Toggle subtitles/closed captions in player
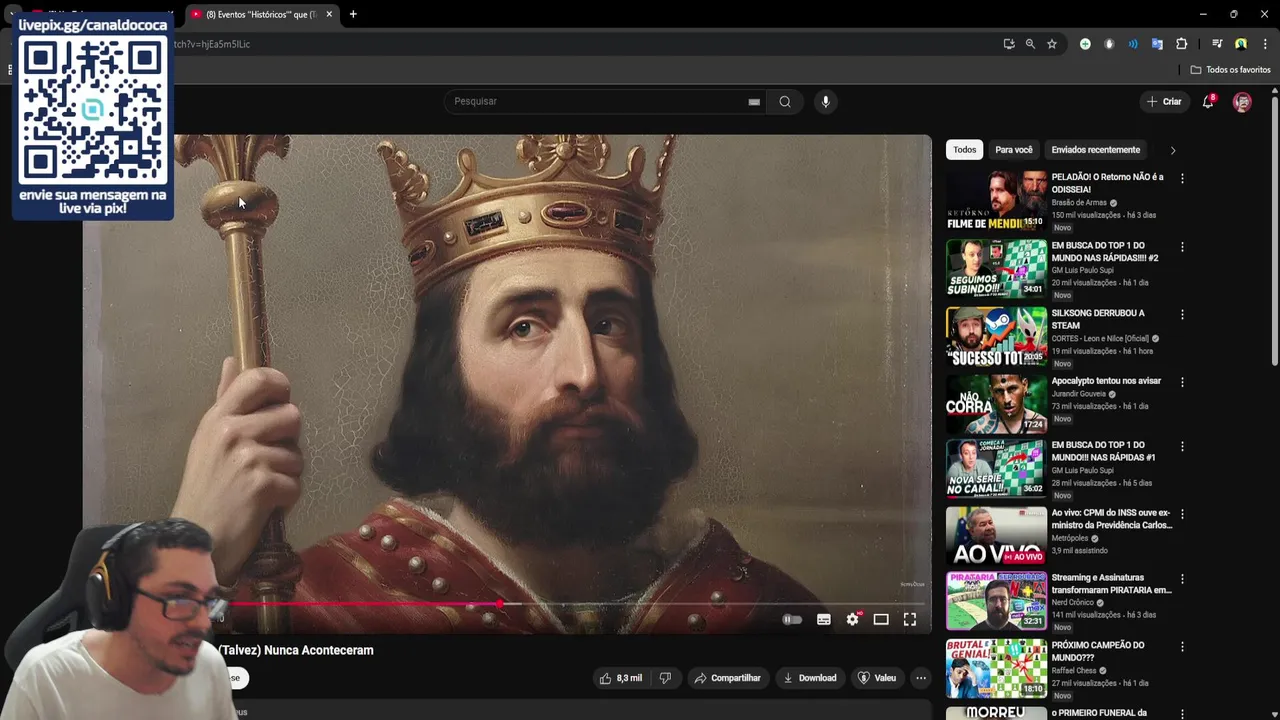The image size is (1280, 720). [x=824, y=620]
